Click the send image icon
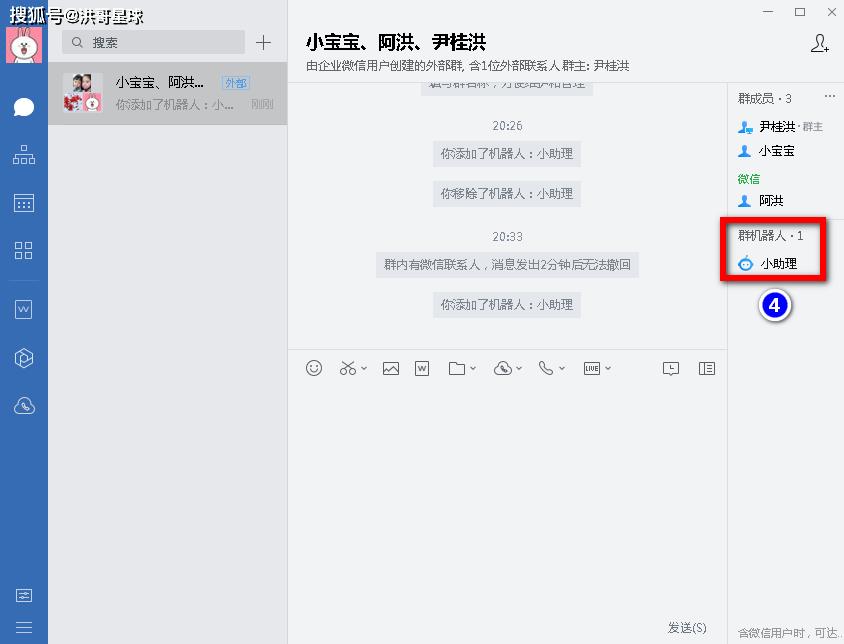Viewport: 844px width, 644px height. coord(391,368)
